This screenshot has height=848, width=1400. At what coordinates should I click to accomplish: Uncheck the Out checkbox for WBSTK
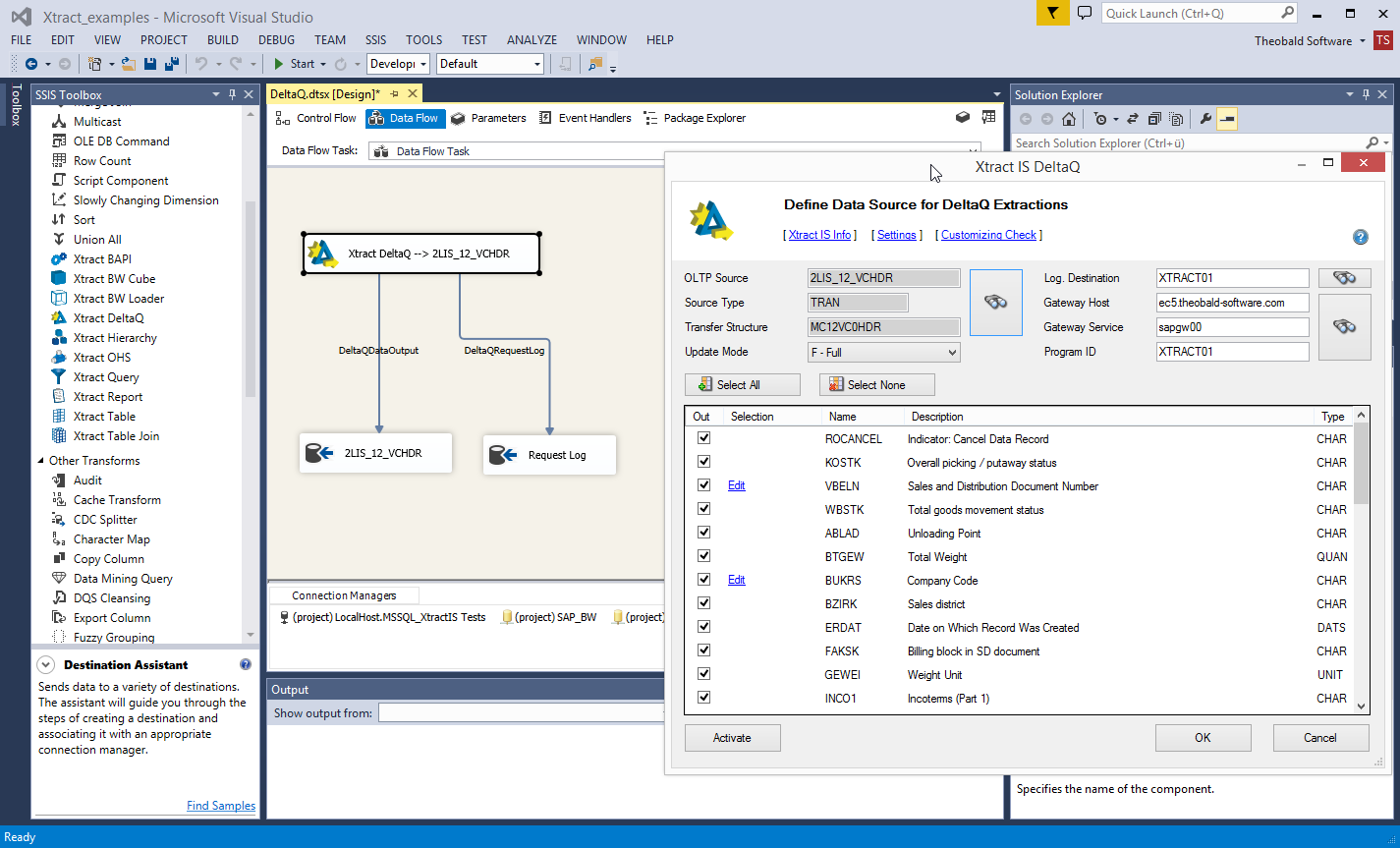(703, 509)
